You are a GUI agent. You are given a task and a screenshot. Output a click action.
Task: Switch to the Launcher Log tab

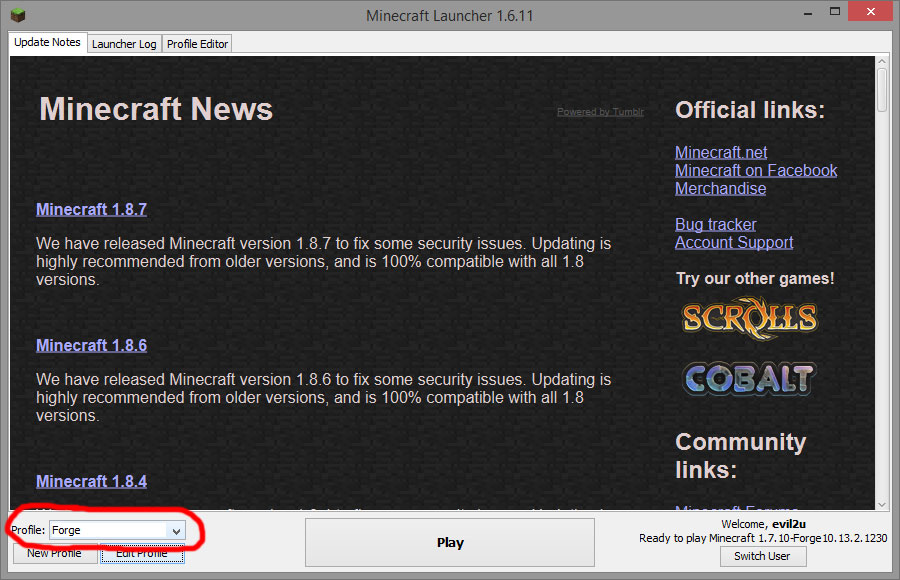click(124, 44)
